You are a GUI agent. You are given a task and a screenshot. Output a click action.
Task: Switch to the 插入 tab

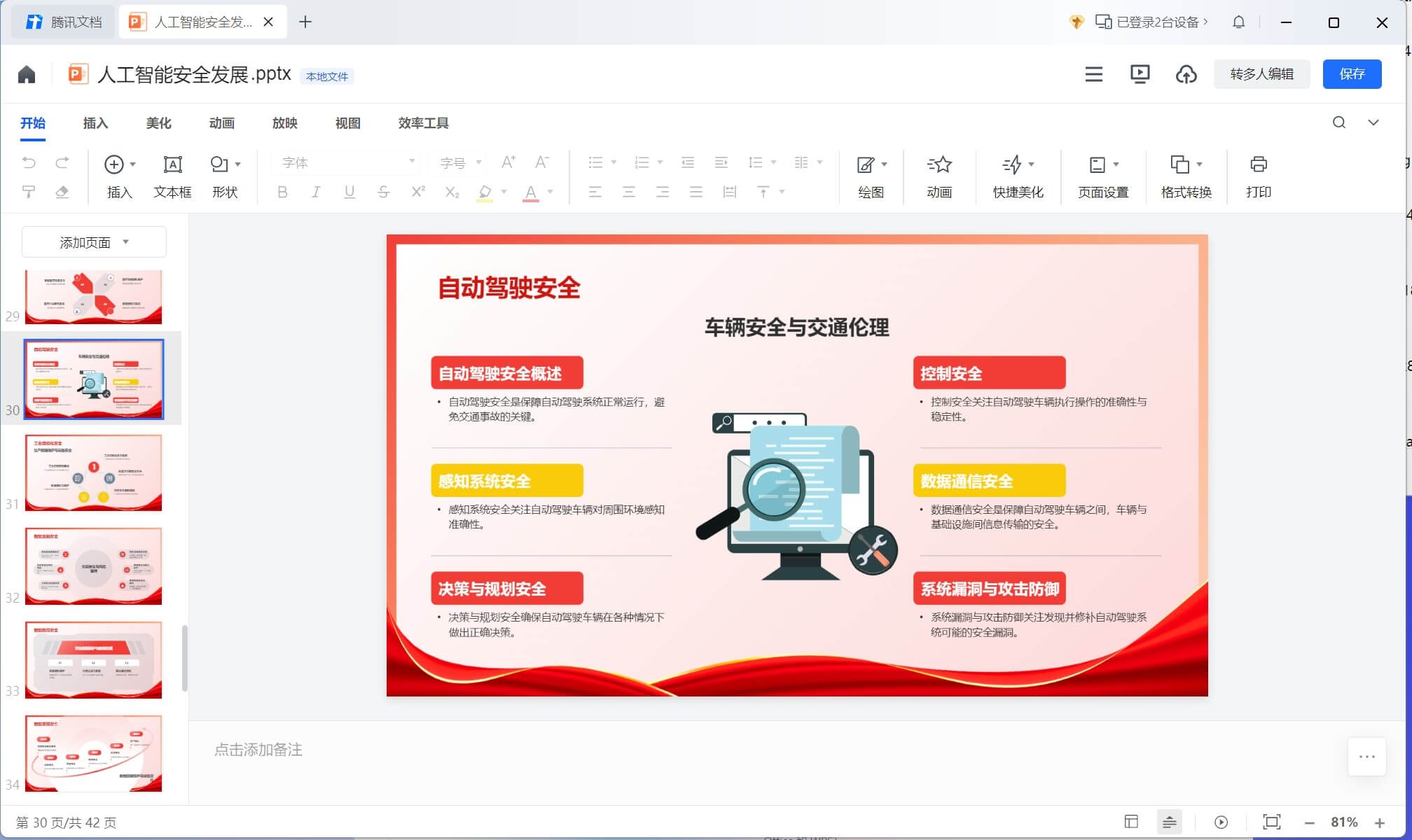pyautogui.click(x=96, y=123)
